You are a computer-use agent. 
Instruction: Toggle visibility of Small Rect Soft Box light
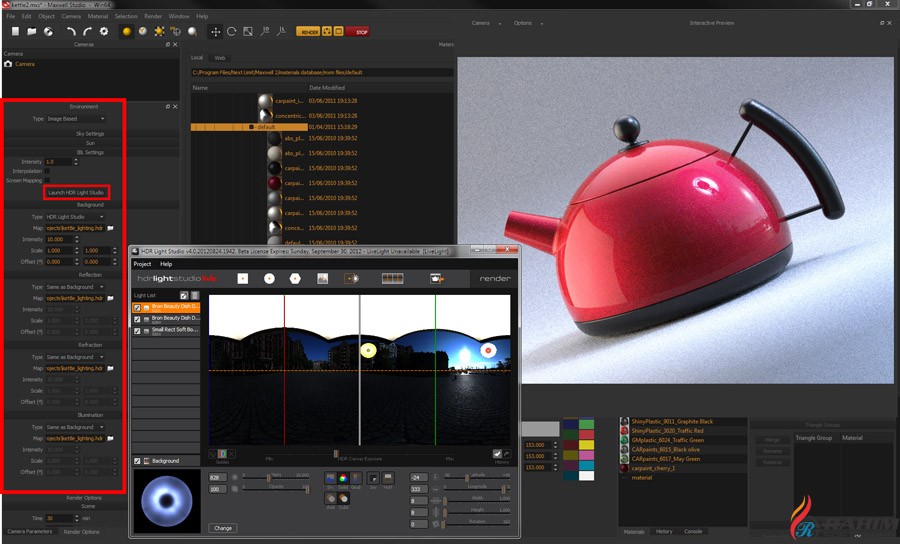click(x=138, y=330)
